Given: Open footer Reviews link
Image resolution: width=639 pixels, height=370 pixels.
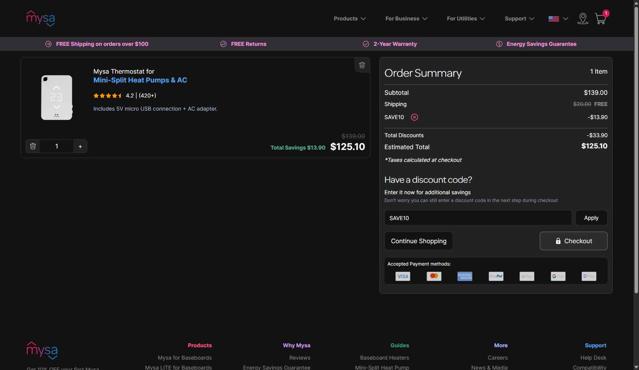Looking at the screenshot, I should click(300, 358).
